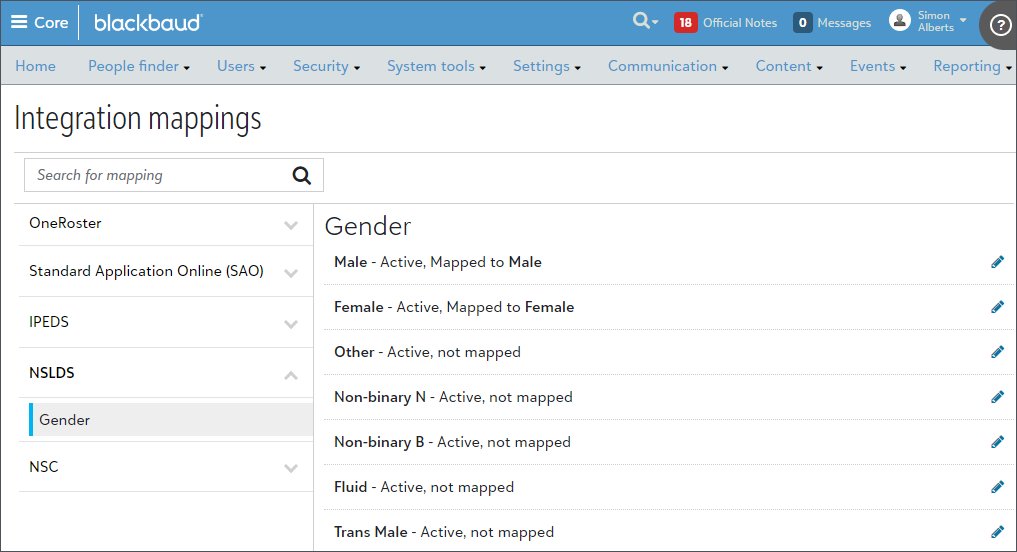Viewport: 1017px width, 552px height.
Task: Edit the Other gender mapping
Action: tap(998, 352)
